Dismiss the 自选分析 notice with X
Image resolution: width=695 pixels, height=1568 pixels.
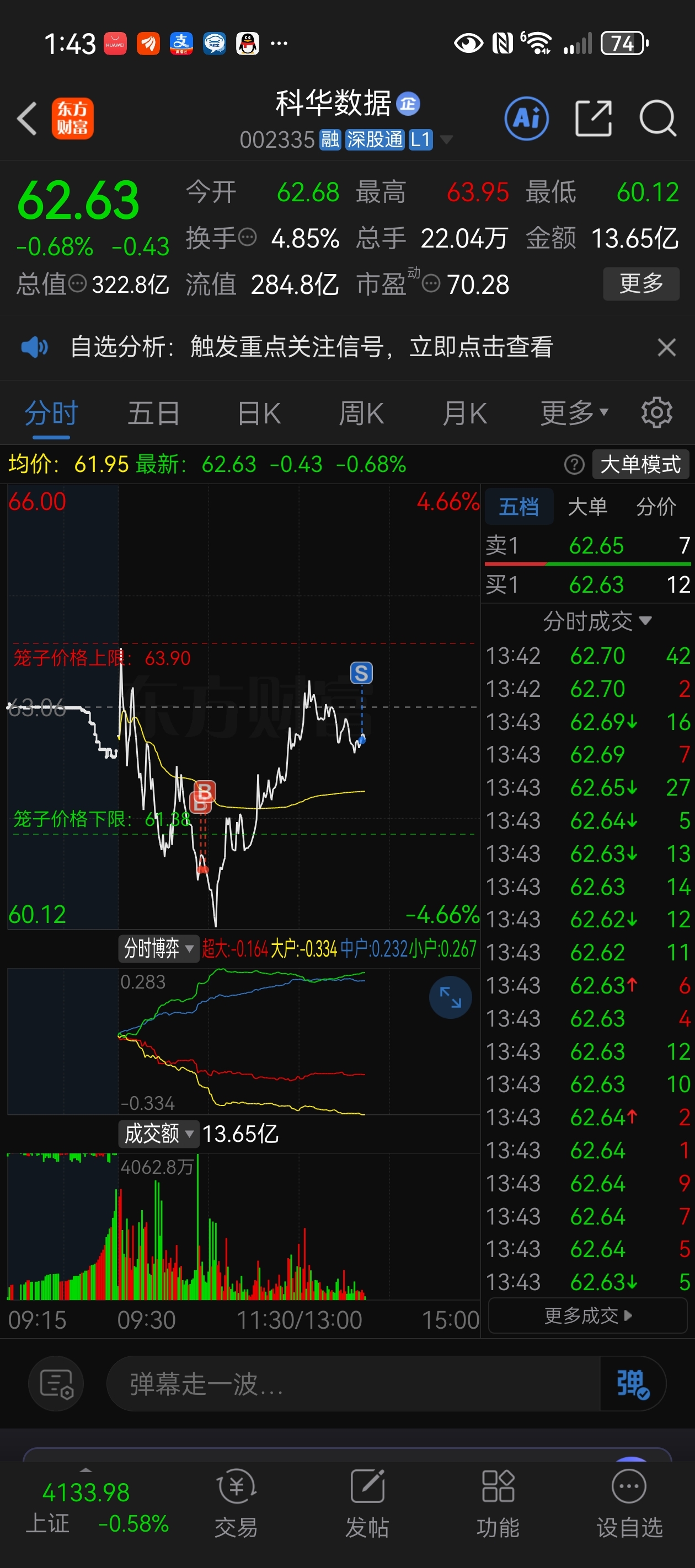pyautogui.click(x=666, y=347)
